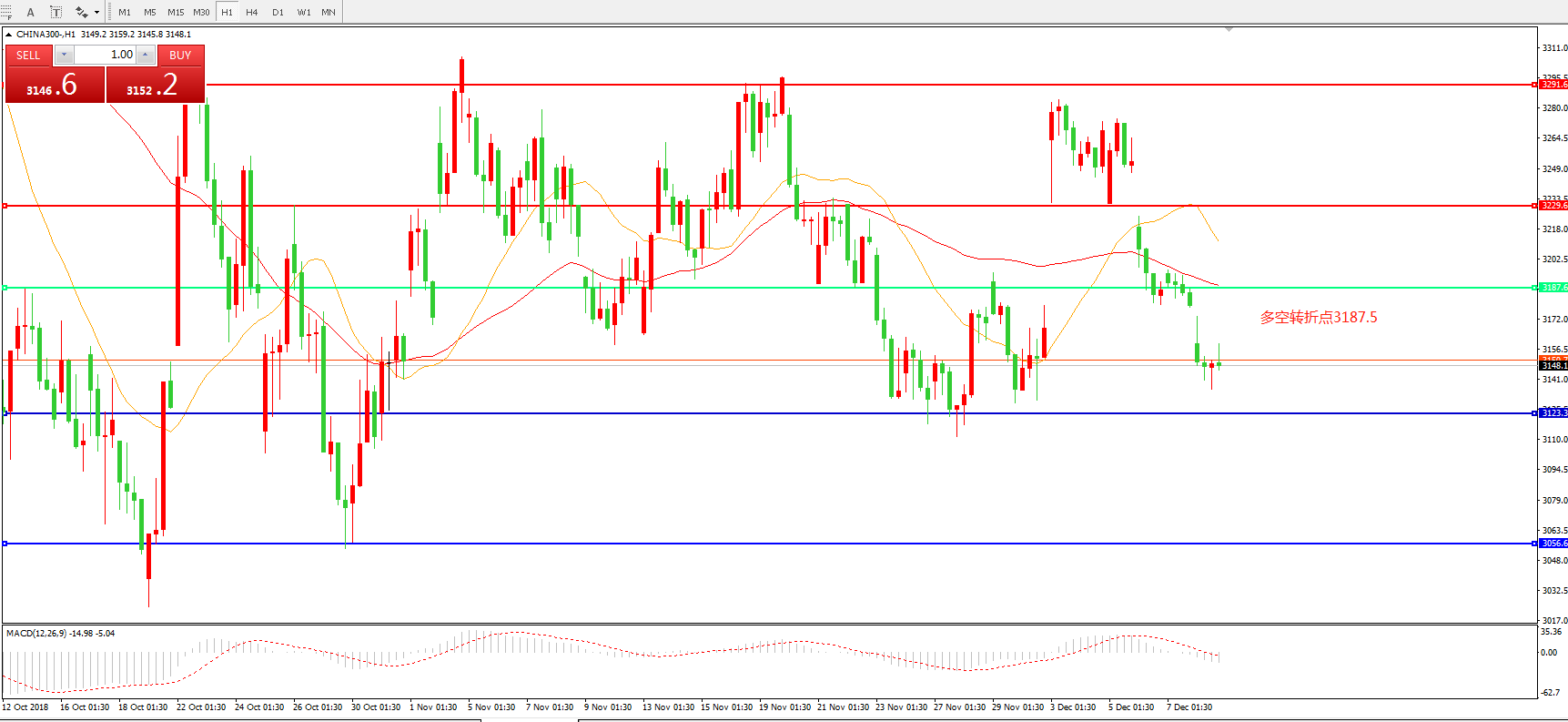Image resolution: width=1568 pixels, height=722 pixels.
Task: Select the Text Label tool
Action: pyautogui.click(x=56, y=12)
